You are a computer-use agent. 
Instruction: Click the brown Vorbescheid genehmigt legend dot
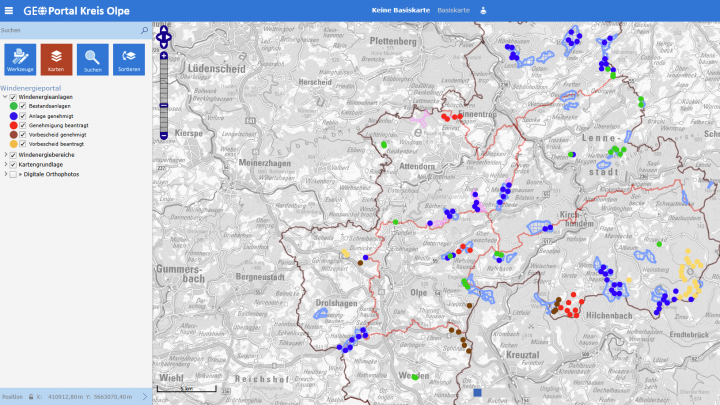(13, 135)
